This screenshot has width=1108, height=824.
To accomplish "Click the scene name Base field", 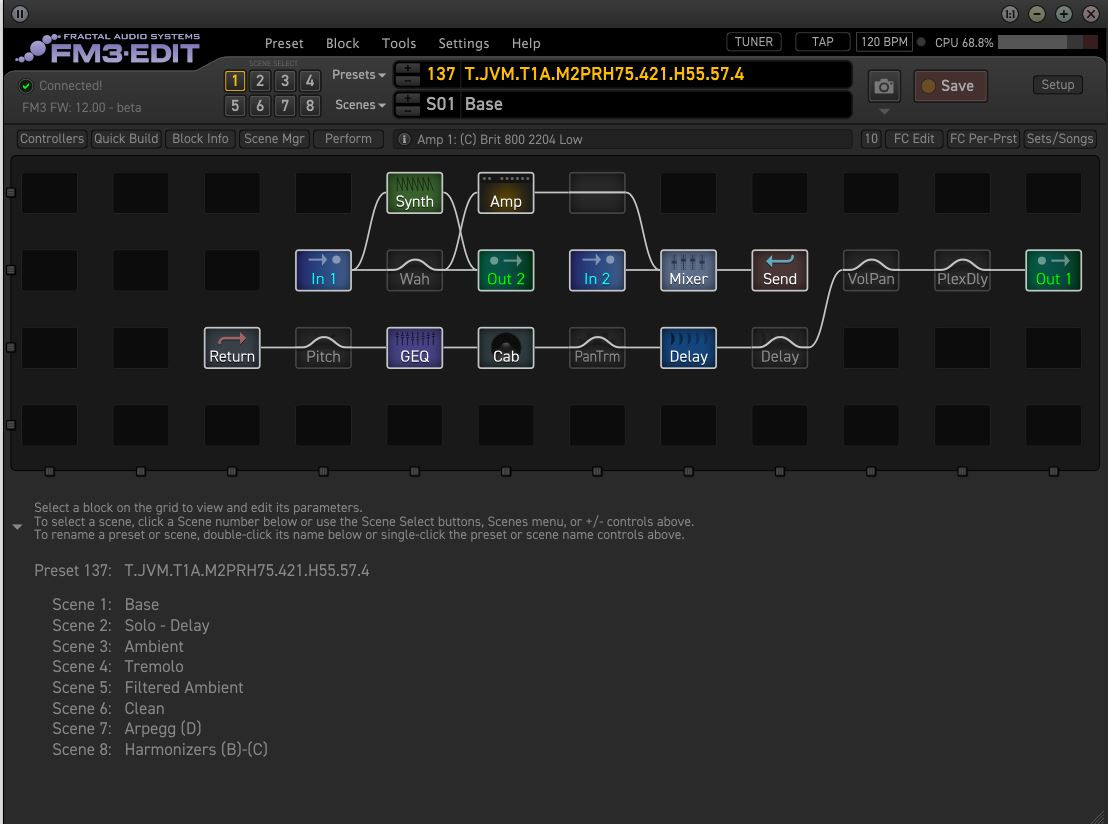I will click(x=656, y=105).
